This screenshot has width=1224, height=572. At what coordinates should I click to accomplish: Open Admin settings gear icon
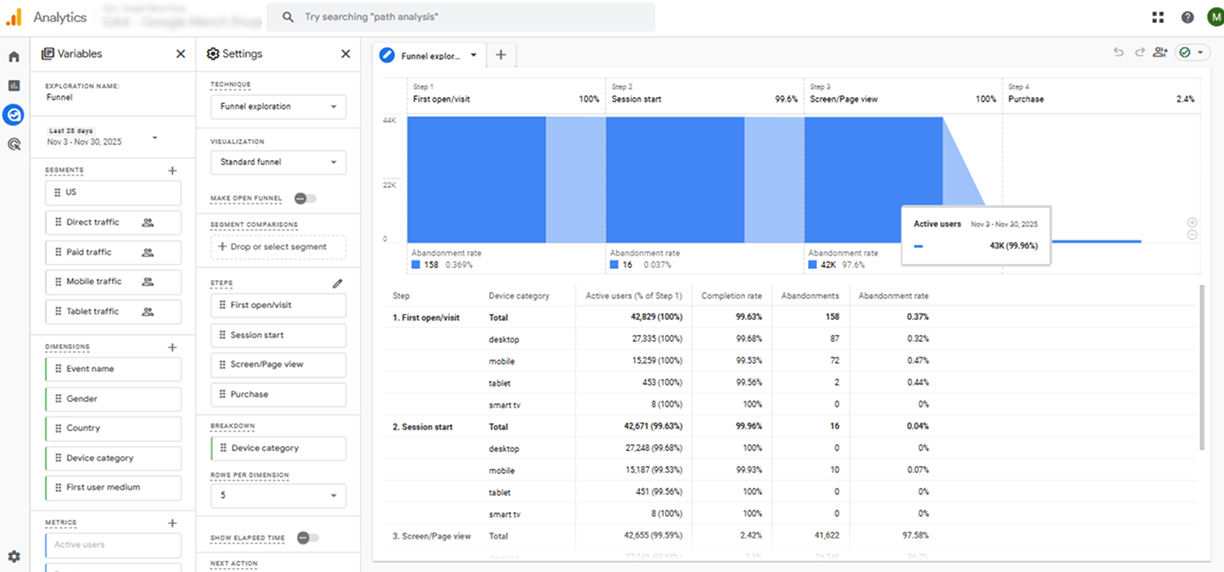click(14, 556)
